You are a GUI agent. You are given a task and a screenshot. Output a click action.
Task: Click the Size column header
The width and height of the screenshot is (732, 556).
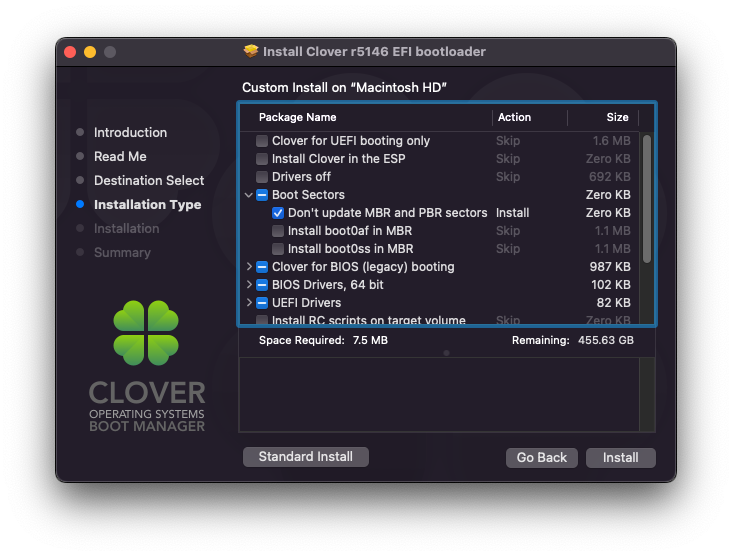click(617, 117)
